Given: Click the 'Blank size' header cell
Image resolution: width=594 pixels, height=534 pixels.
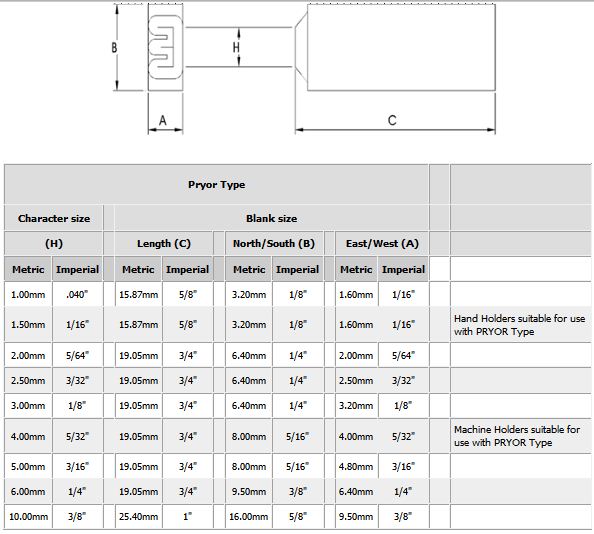Looking at the screenshot, I should pyautogui.click(x=271, y=219).
